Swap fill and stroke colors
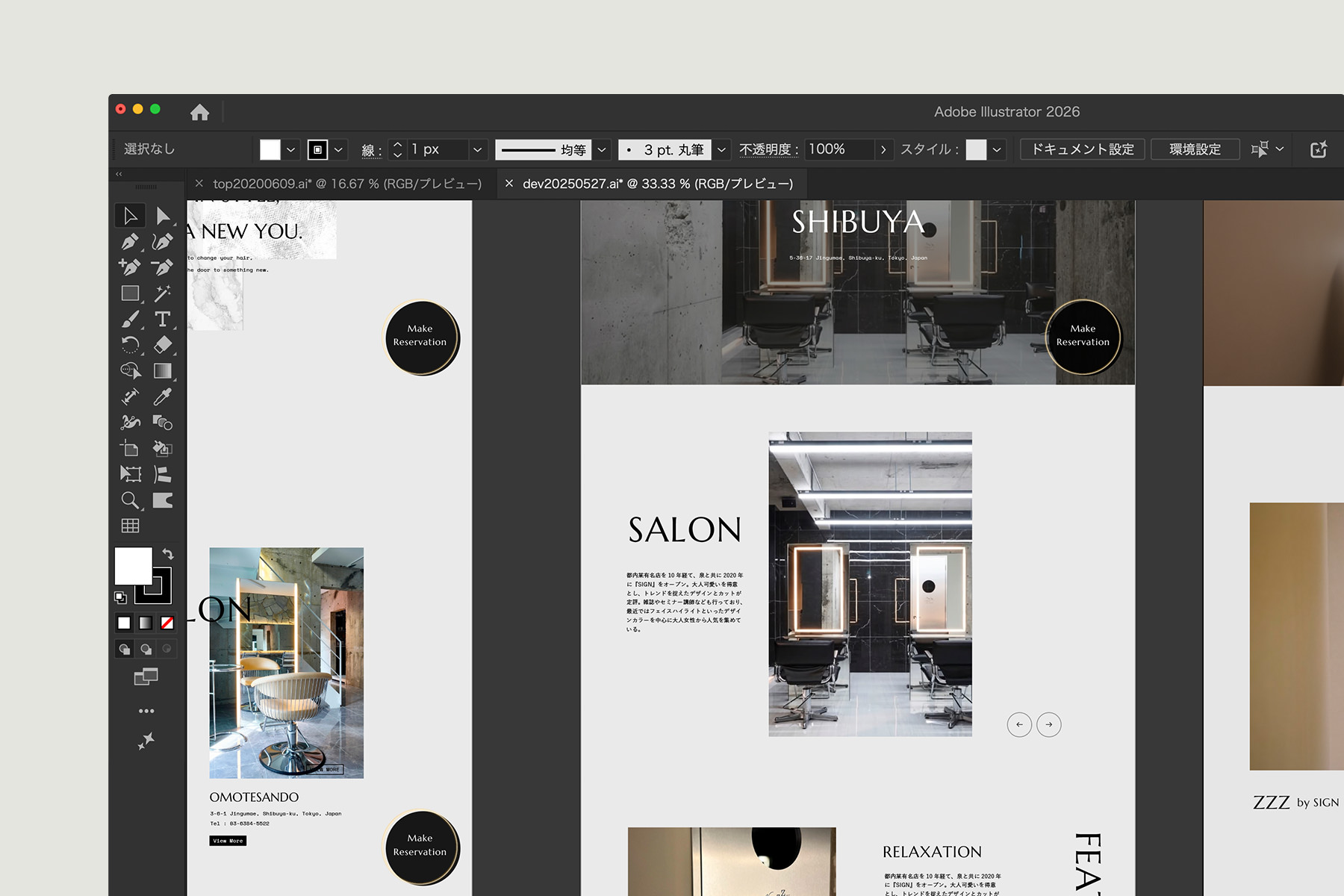This screenshot has width=1344, height=896. tap(168, 554)
